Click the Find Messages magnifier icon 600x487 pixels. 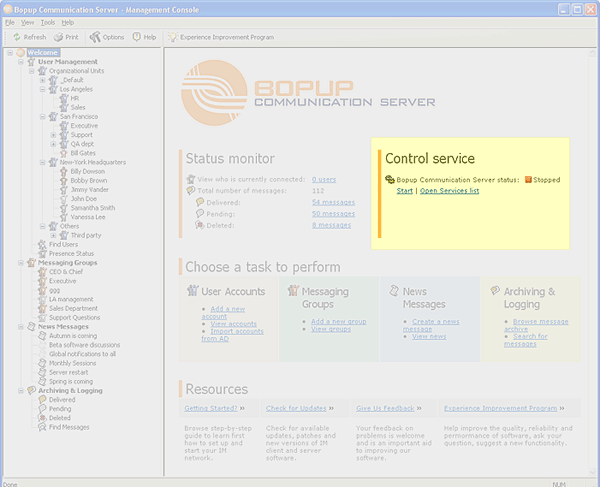tap(41, 427)
